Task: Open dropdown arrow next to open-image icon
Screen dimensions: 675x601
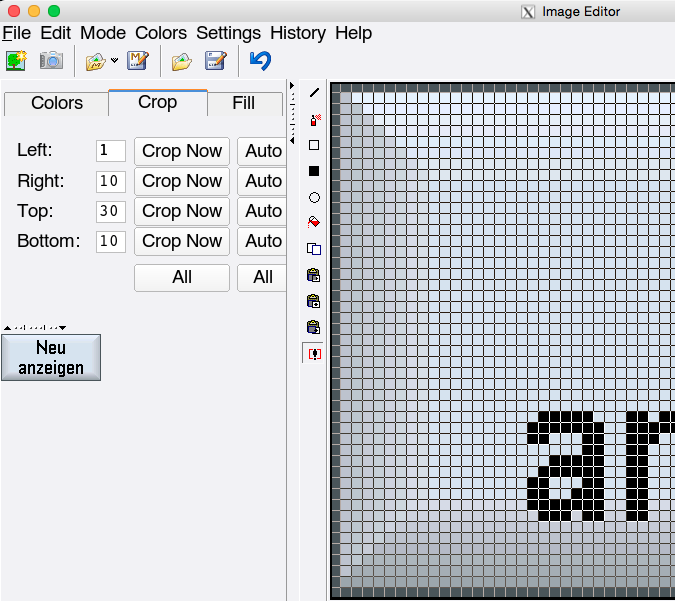Action: [114, 61]
